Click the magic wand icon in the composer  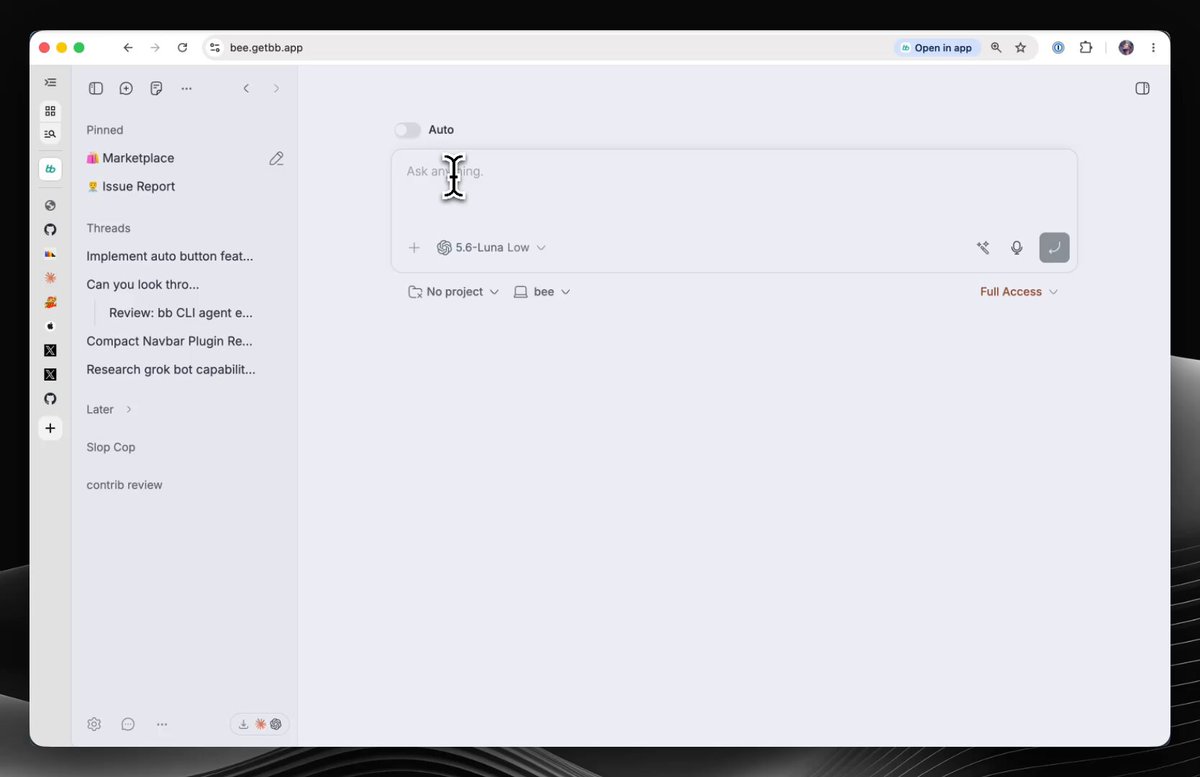click(x=983, y=248)
